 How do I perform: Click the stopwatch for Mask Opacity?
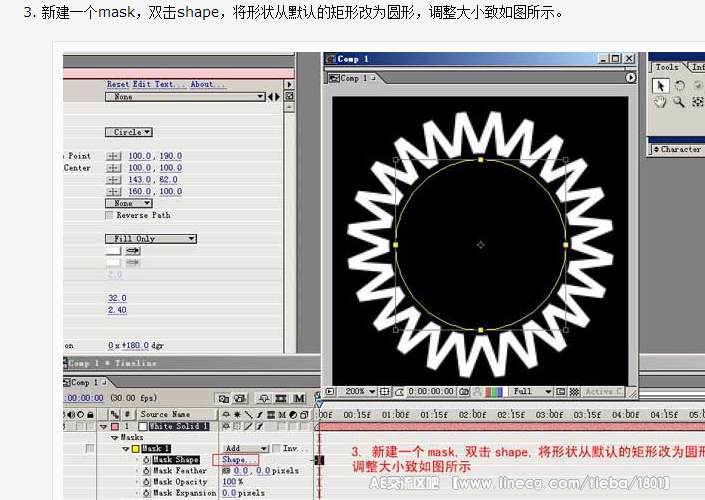pyautogui.click(x=147, y=482)
